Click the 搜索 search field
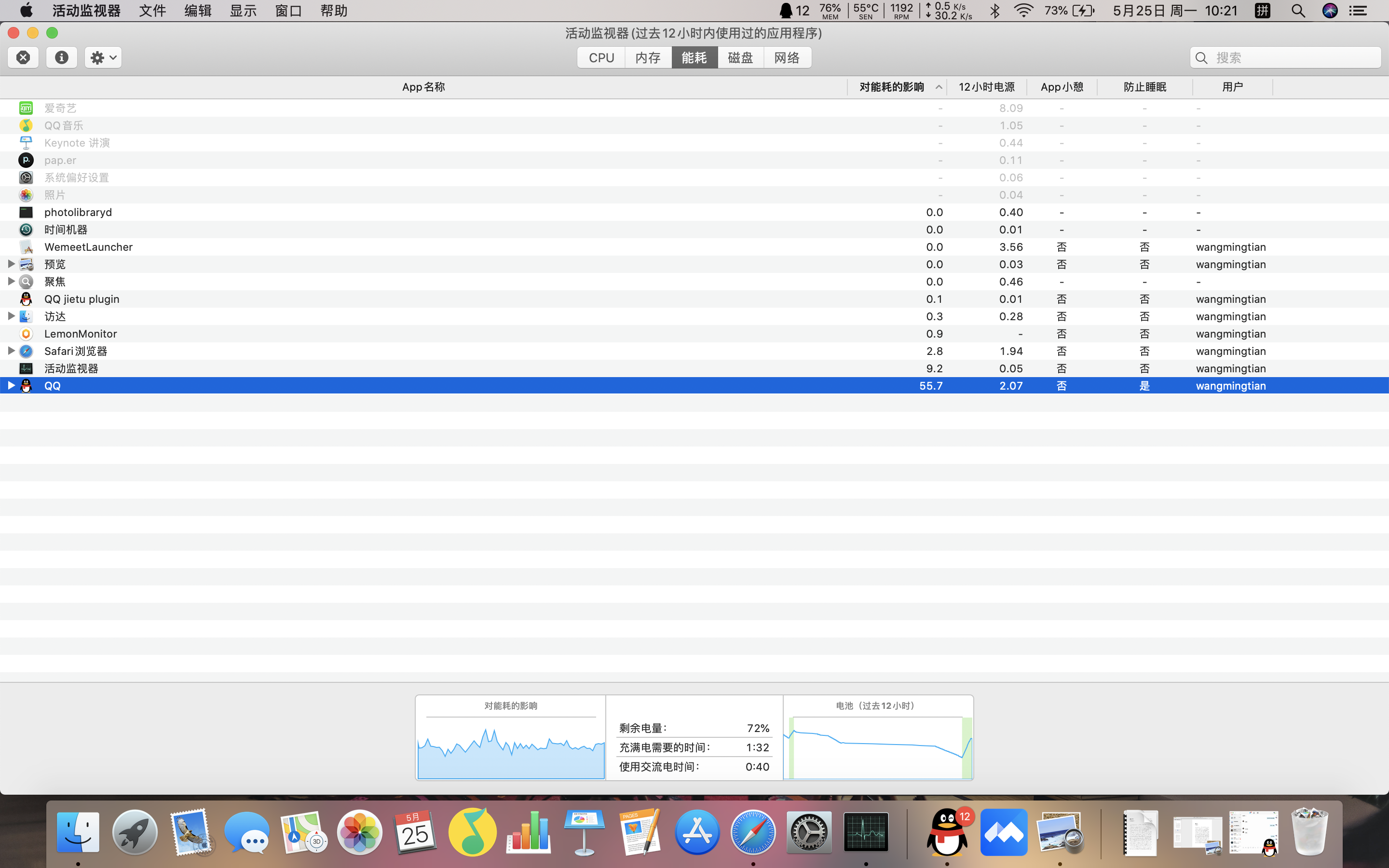The width and height of the screenshot is (1389, 868). [x=1292, y=57]
